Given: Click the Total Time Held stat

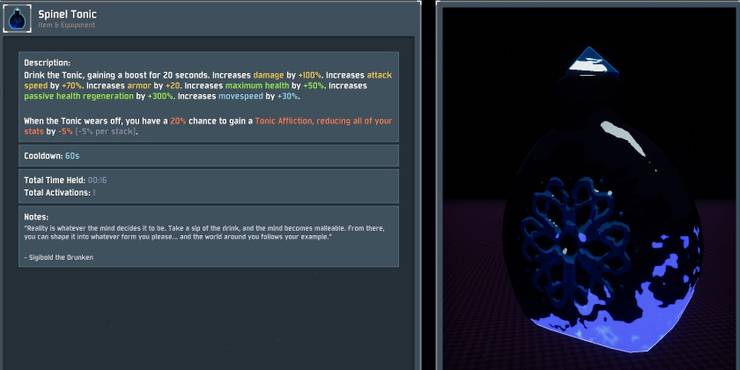Looking at the screenshot, I should click(x=65, y=180).
